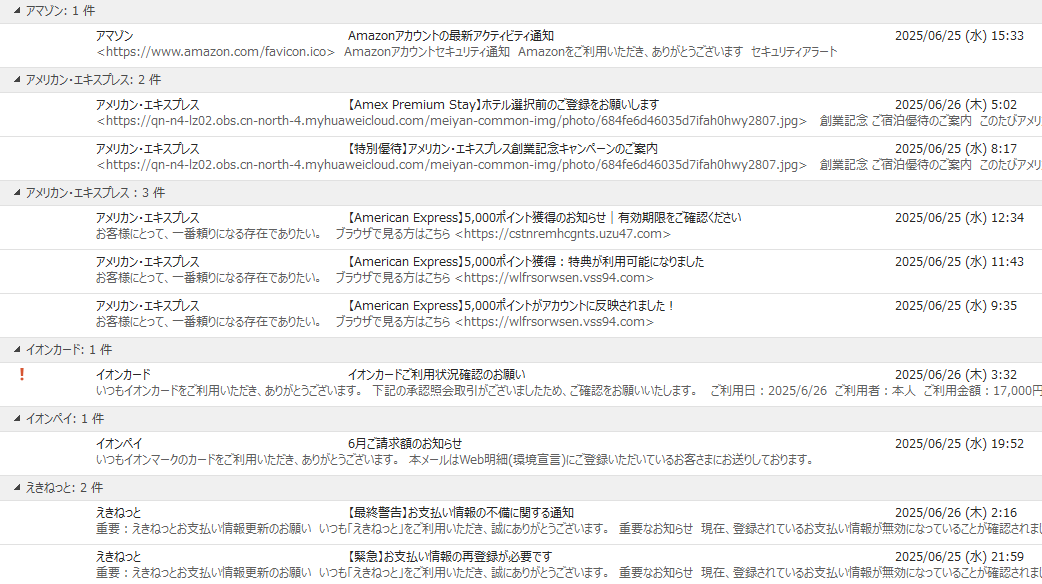This screenshot has width=1042, height=584.
Task: Collapse the アマゾン: 1 件 group
Action: (17, 11)
